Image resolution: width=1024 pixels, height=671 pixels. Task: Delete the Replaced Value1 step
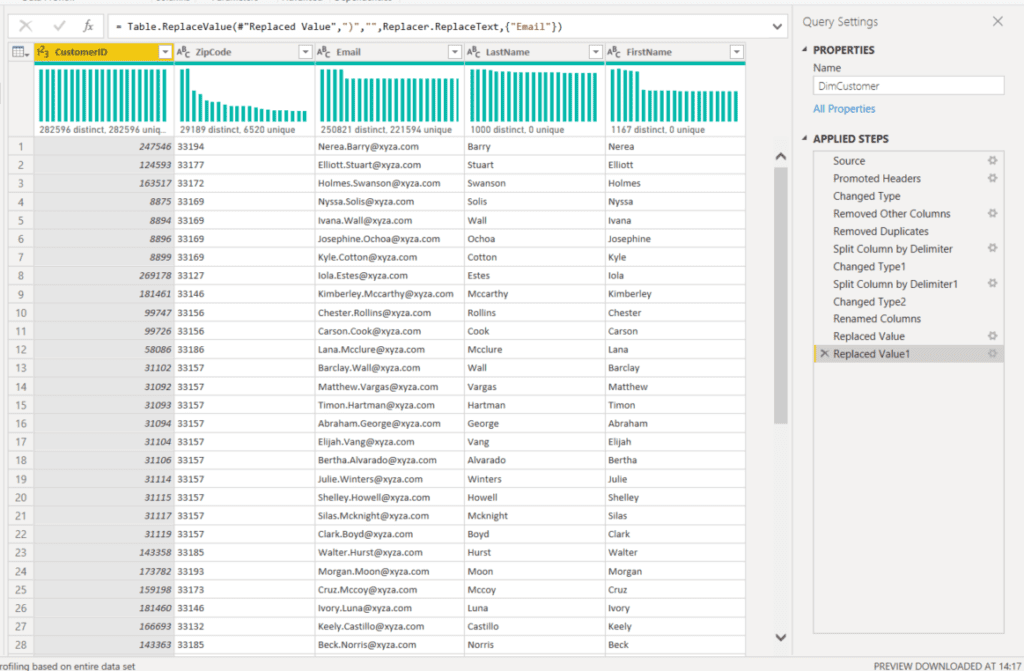[x=824, y=353]
